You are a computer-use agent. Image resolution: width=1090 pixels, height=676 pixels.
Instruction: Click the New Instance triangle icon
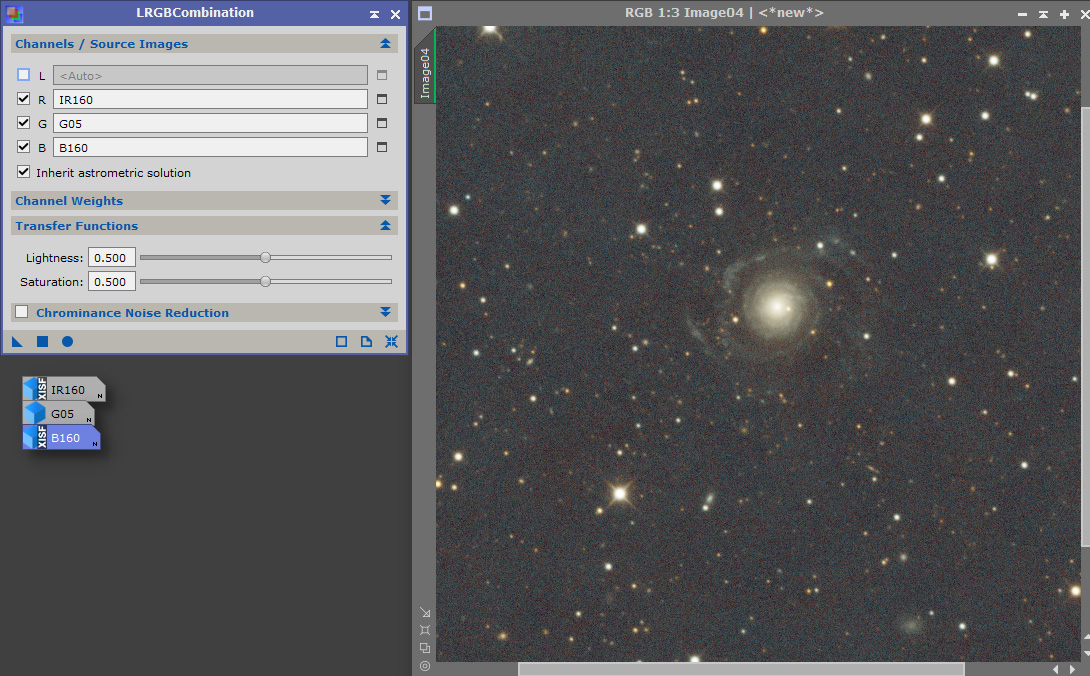coord(17,341)
